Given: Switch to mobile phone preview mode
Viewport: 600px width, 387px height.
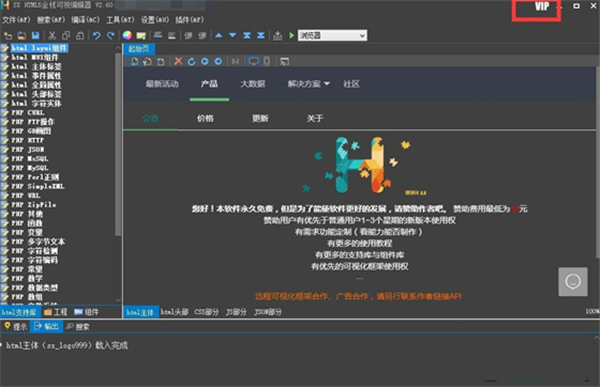Looking at the screenshot, I should (x=267, y=61).
